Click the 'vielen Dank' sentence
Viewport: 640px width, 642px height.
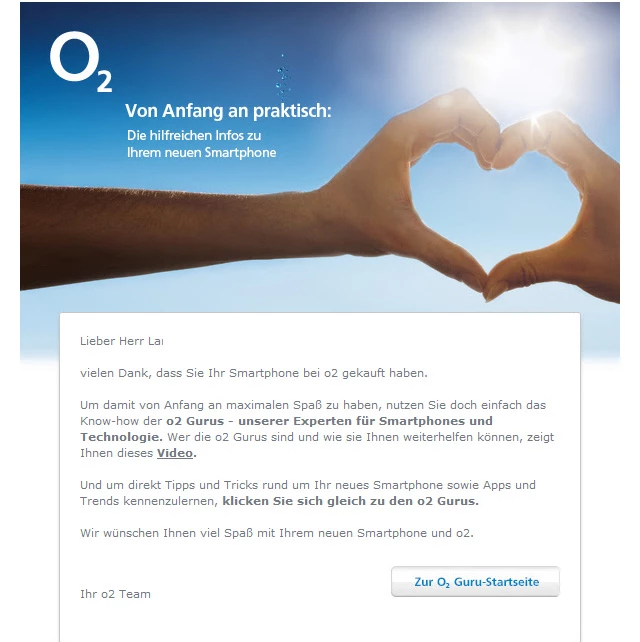253,373
